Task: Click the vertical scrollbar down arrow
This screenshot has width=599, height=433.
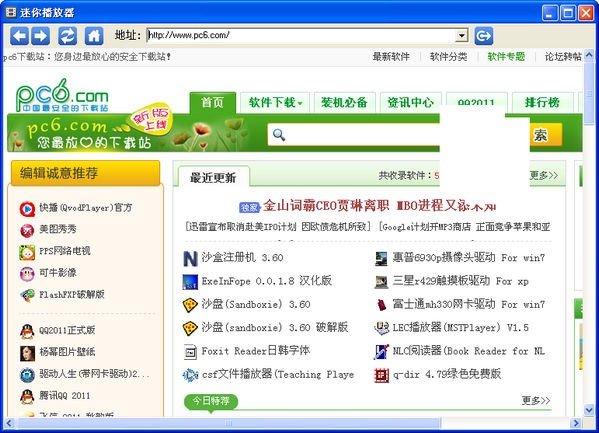Action: tap(589, 410)
